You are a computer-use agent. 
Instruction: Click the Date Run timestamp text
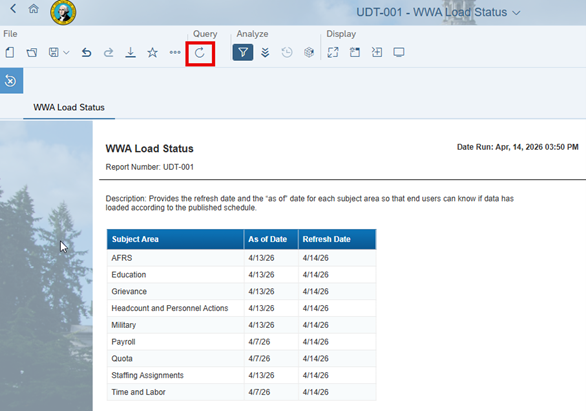518,147
